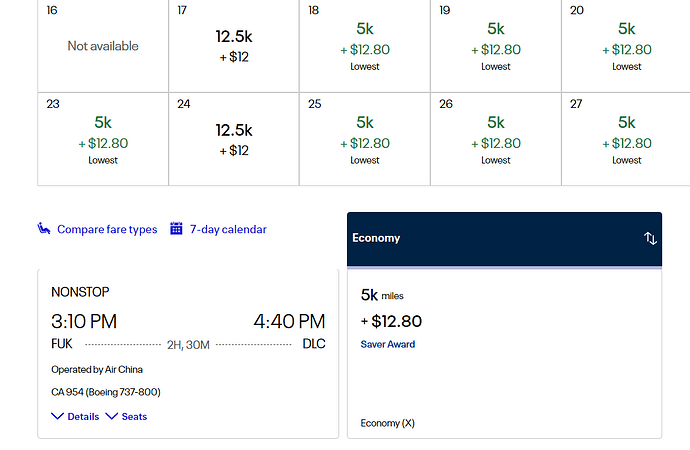690x450 pixels.
Task: Open the Saver Award link
Action: click(x=388, y=344)
